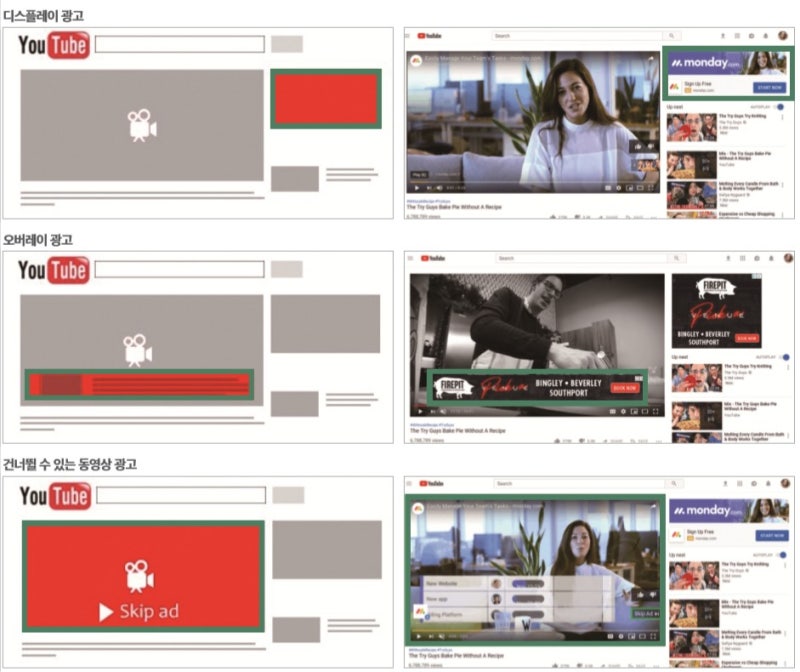Viewport: 800px width, 672px height.
Task: Click YouTube logo in skippable ad diagram
Action: pos(55,495)
